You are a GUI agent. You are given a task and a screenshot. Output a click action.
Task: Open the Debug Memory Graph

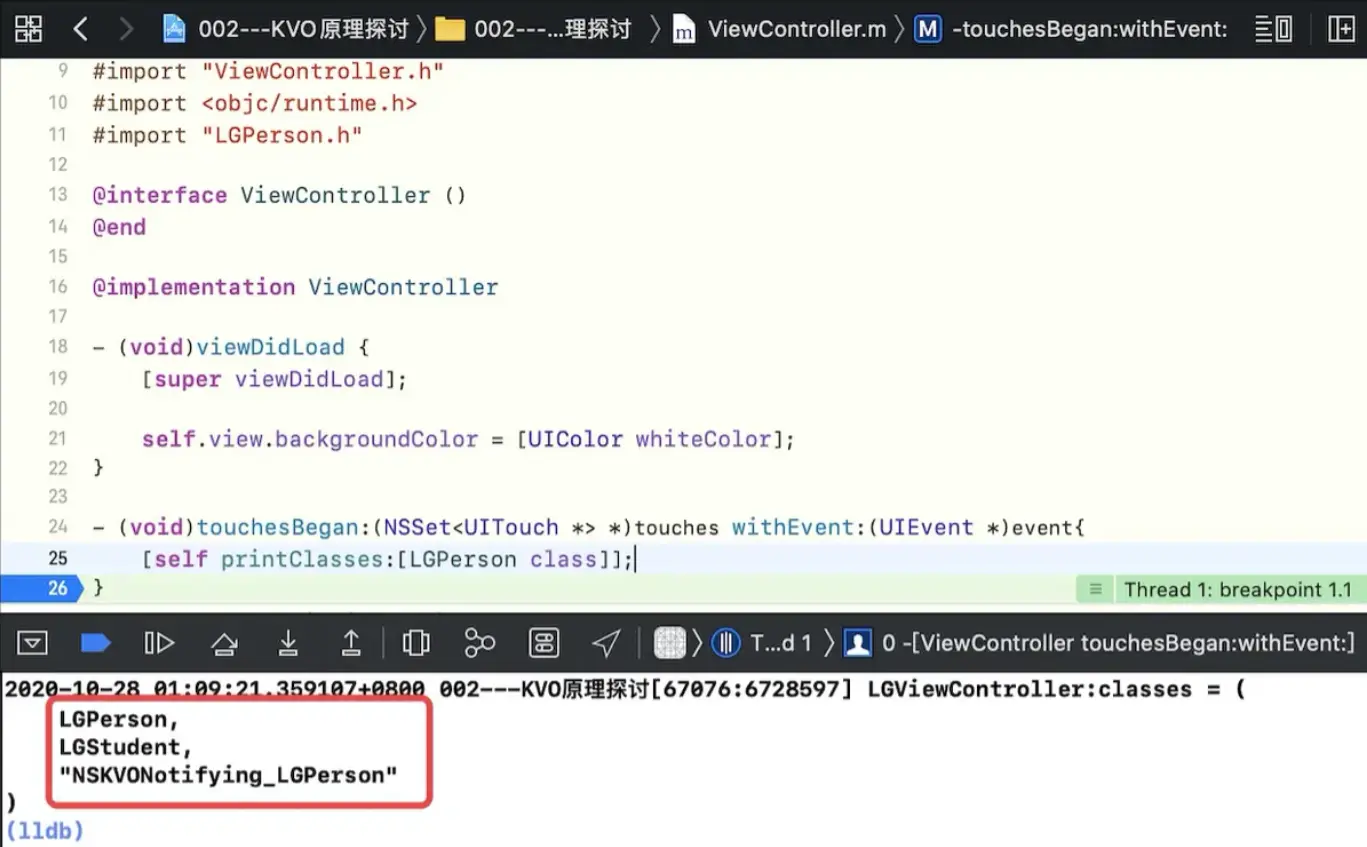[x=480, y=642]
